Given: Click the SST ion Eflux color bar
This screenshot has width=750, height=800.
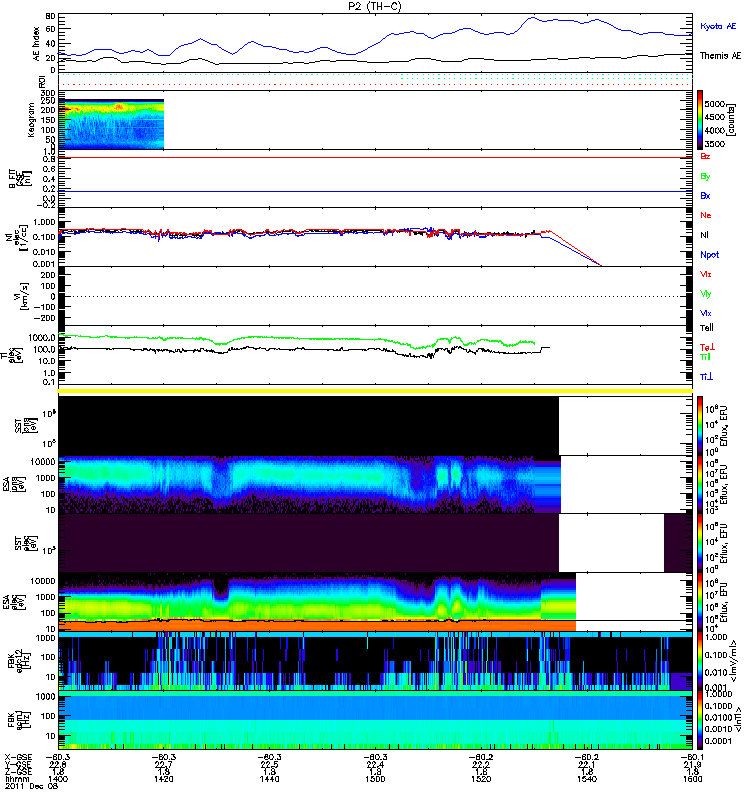Looking at the screenshot, I should pos(700,426).
